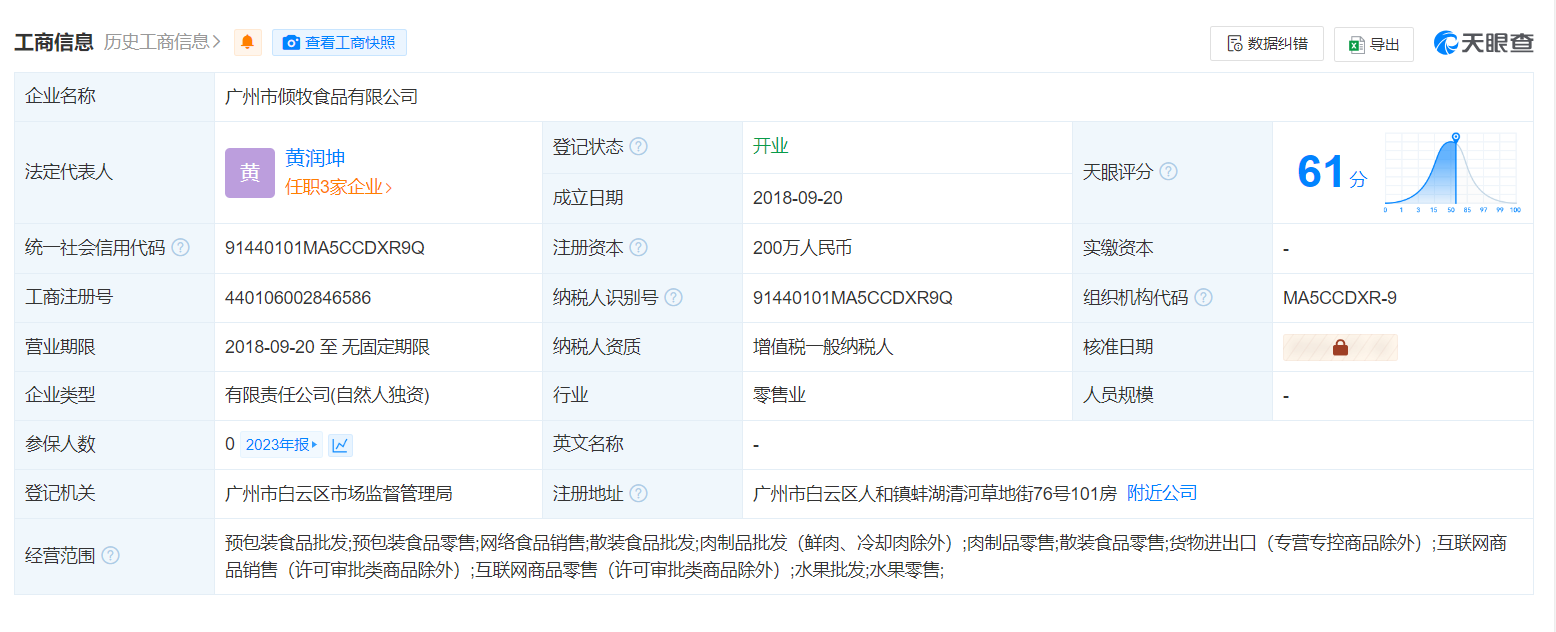Click establishment date 2018-09-20 in 成立日期 row

tap(798, 198)
